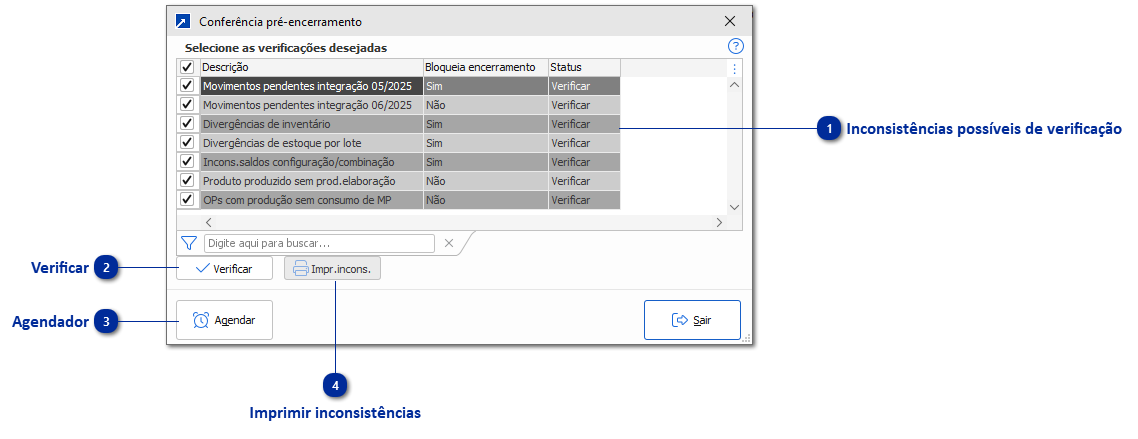Open the grid's three-dots options icon

[734, 68]
